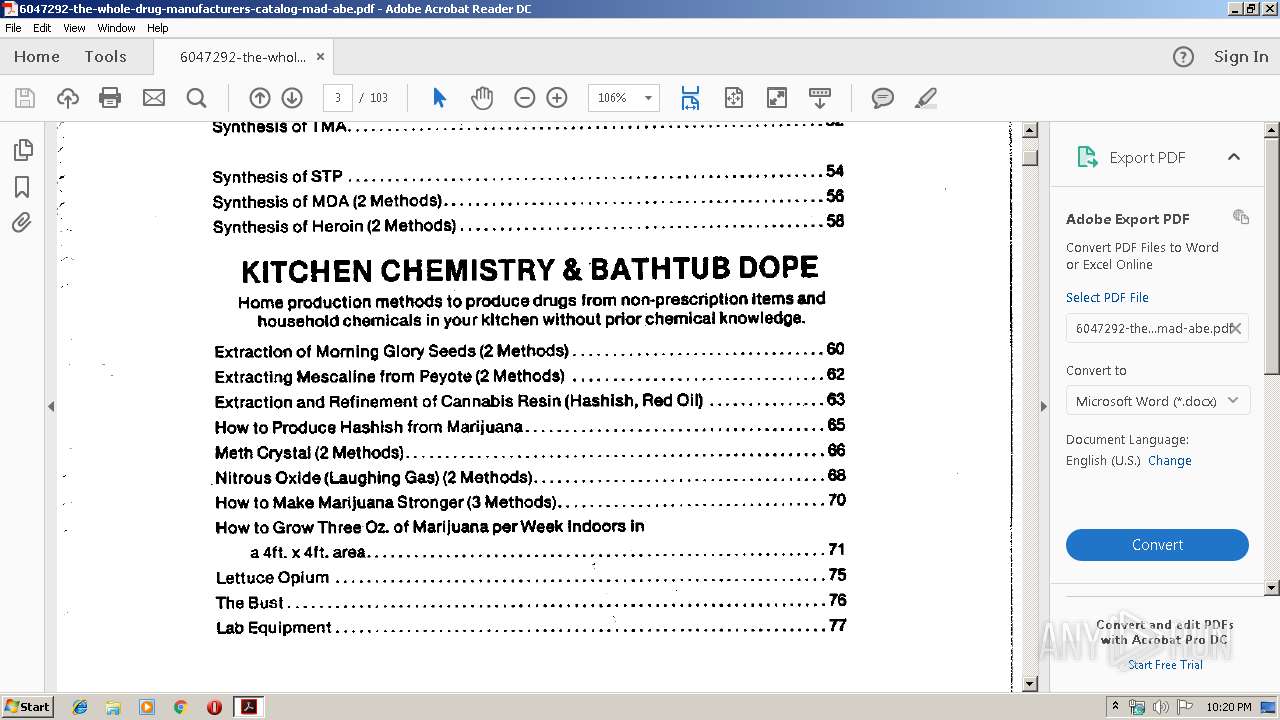
Task: Zoom in with plus icon
Action: click(x=557, y=98)
